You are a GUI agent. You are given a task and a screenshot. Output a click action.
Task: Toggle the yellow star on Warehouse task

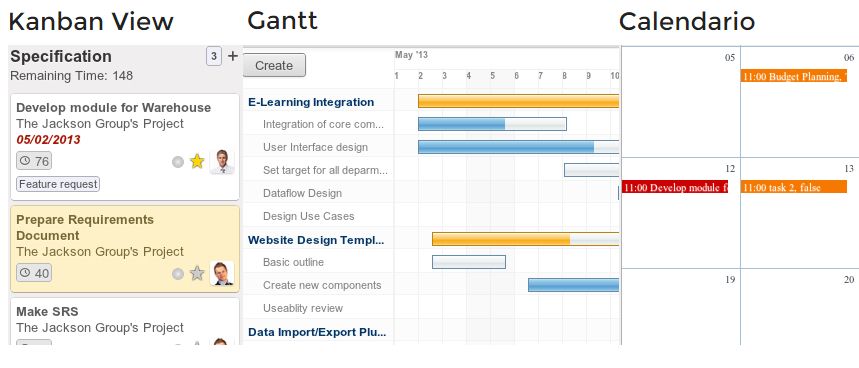click(x=197, y=162)
